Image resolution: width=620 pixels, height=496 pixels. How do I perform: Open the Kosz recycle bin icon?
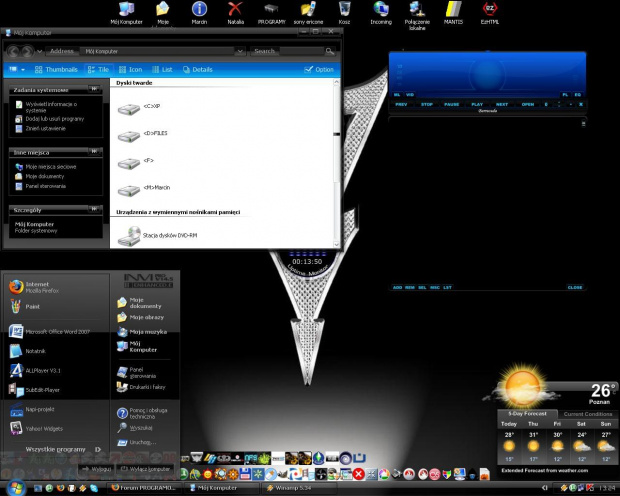pyautogui.click(x=344, y=13)
